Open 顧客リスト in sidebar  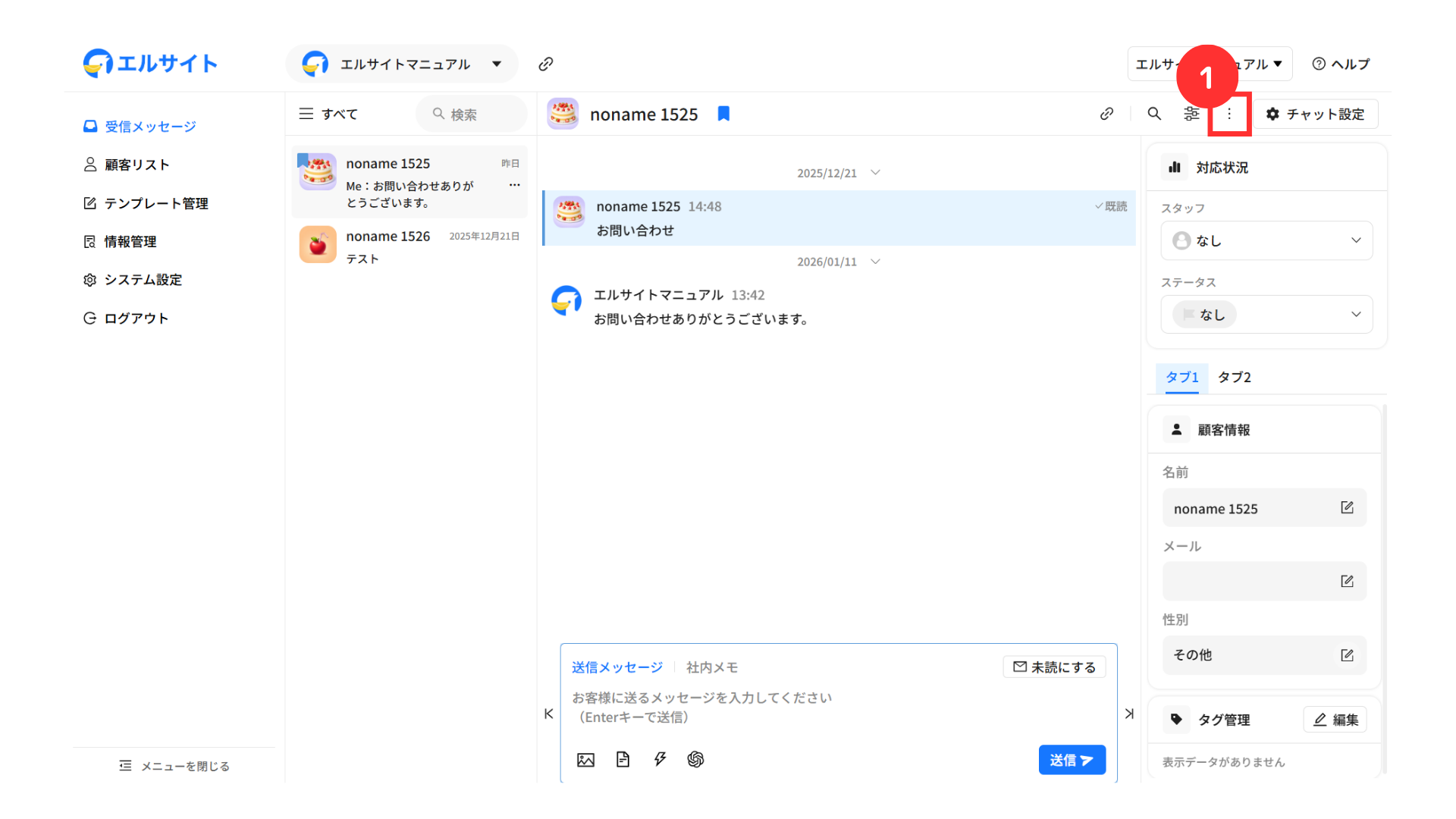click(136, 165)
